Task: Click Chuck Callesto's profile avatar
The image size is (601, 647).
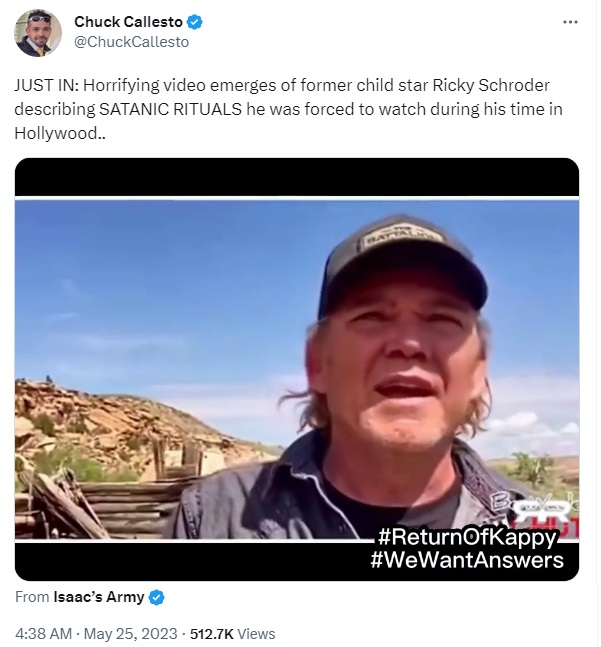Action: [x=38, y=32]
